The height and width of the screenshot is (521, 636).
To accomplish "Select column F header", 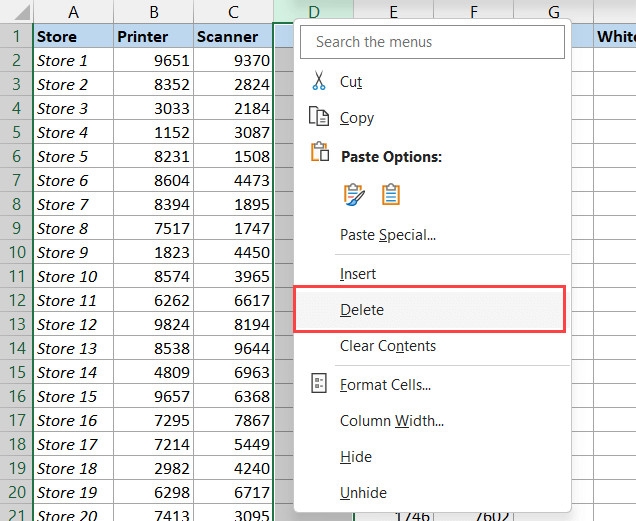I will click(x=474, y=12).
